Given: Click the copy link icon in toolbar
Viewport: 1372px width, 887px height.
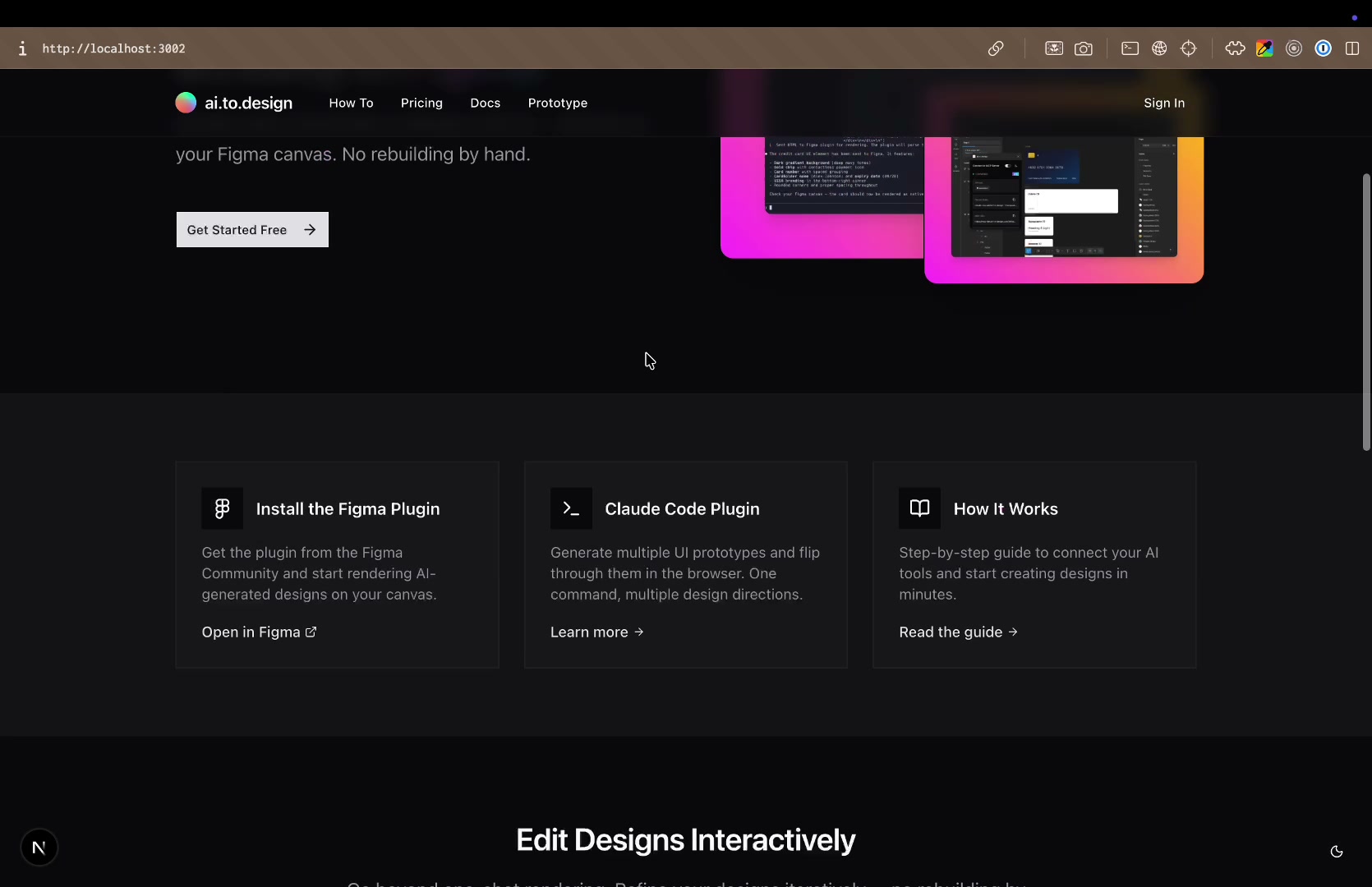Looking at the screenshot, I should pos(996,48).
